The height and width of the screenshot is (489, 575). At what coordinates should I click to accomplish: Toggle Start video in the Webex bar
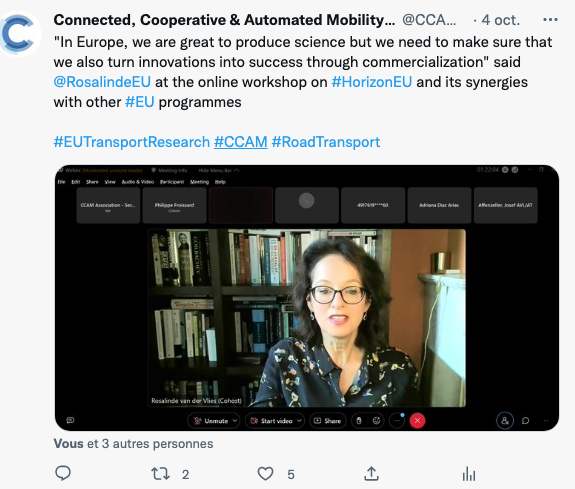tap(272, 421)
